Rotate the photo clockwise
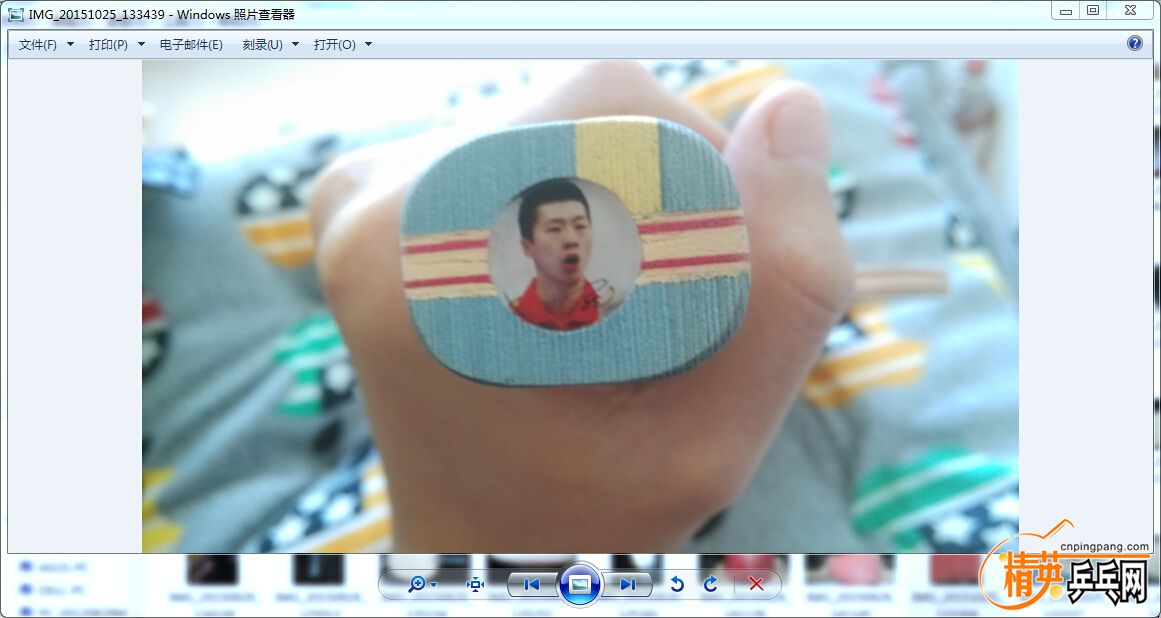This screenshot has height=618, width=1161. pos(711,585)
